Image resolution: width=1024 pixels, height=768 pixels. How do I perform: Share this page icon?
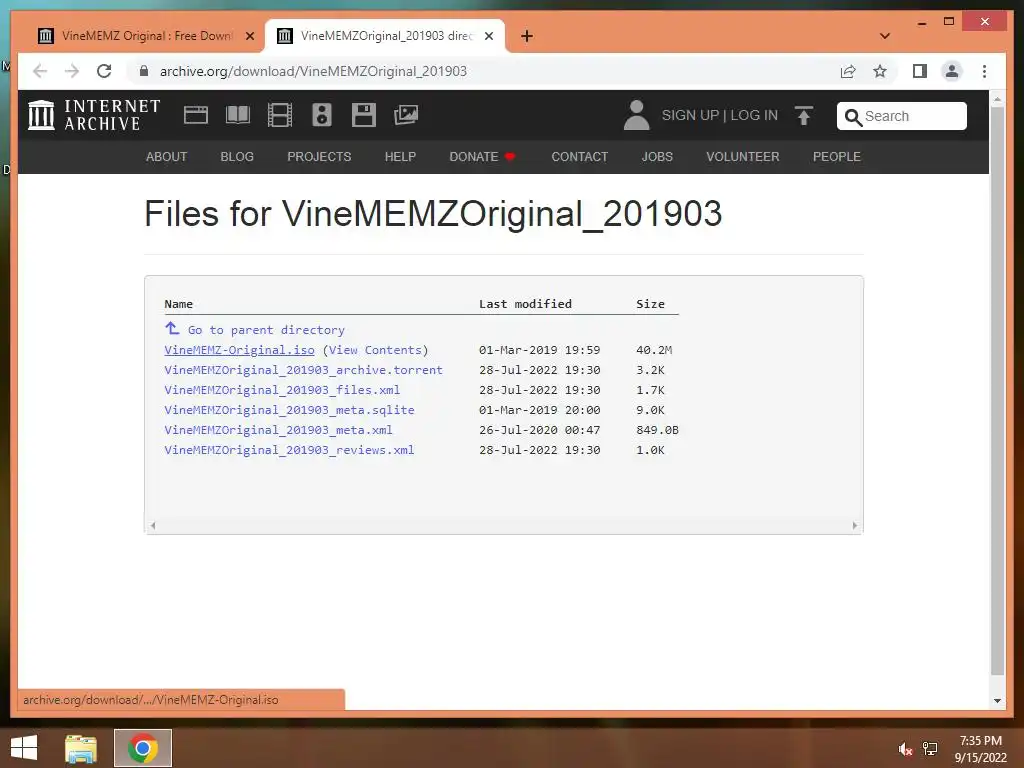click(x=848, y=71)
